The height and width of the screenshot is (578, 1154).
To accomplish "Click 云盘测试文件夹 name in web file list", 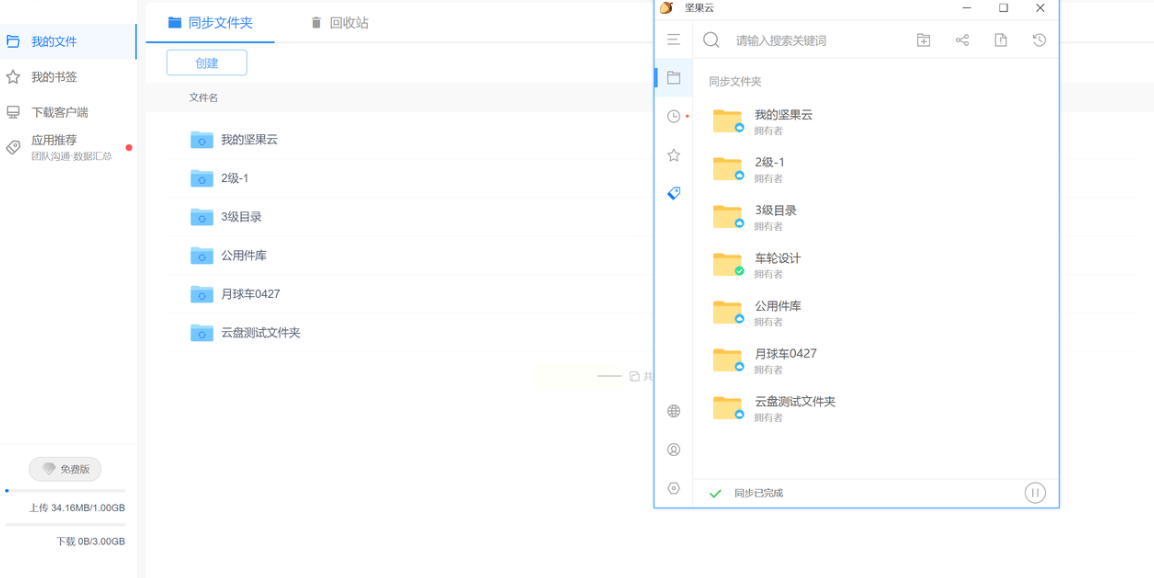I will tap(261, 333).
